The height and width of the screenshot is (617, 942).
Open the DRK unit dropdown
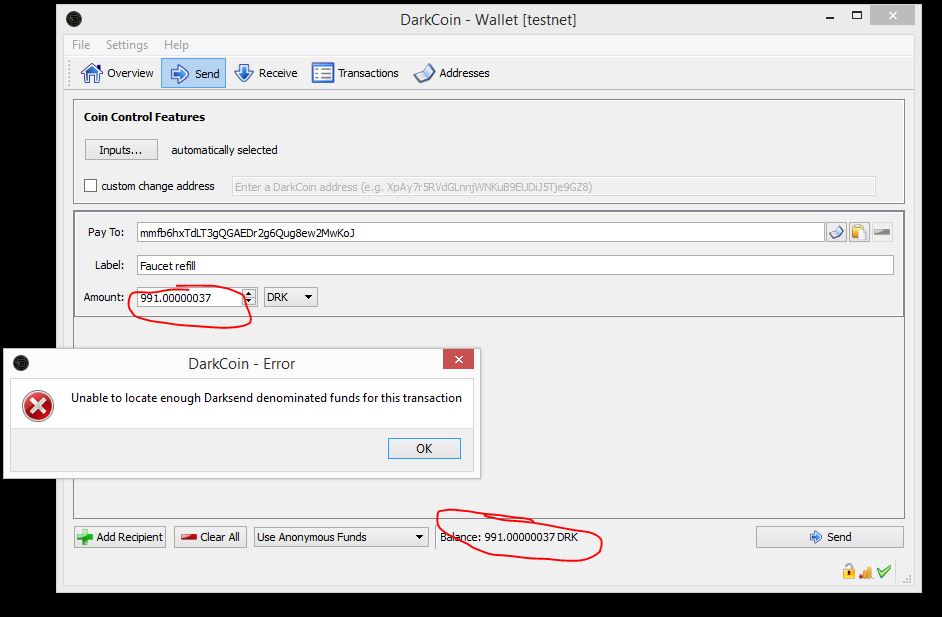291,297
